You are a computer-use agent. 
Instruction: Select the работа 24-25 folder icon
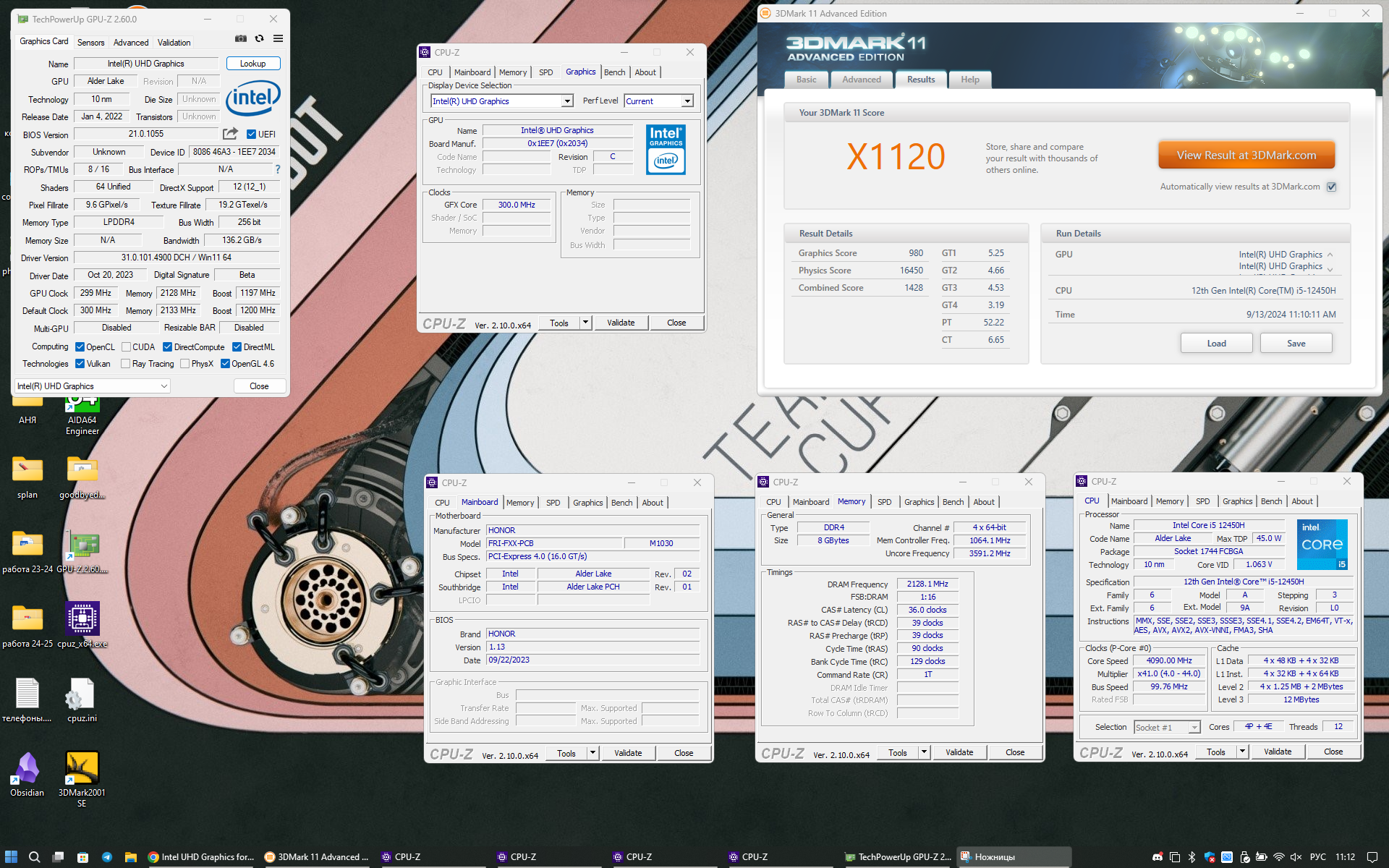pos(27,626)
